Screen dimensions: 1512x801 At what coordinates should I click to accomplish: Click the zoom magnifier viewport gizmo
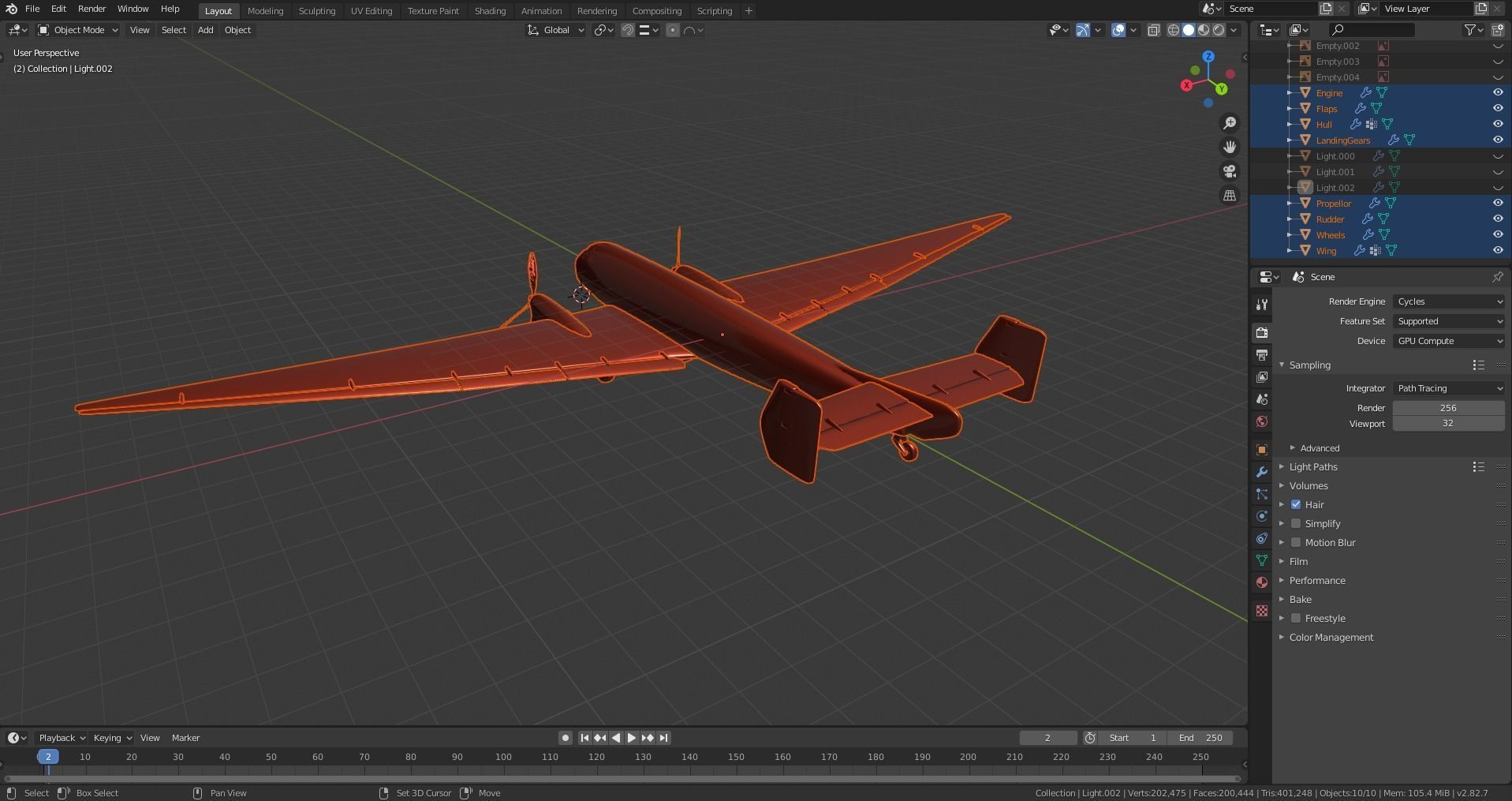(1229, 123)
